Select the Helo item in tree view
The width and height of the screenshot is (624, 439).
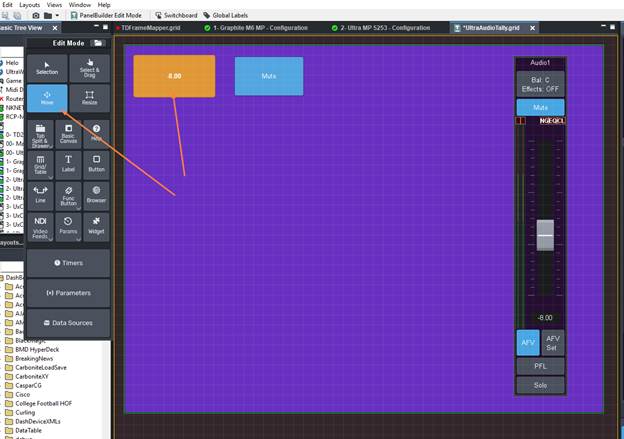click(11, 62)
